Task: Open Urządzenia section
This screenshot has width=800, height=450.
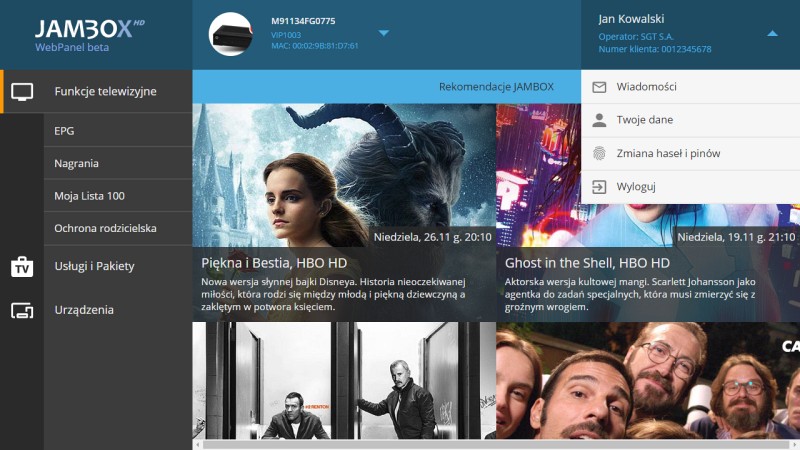Action: tap(97, 310)
